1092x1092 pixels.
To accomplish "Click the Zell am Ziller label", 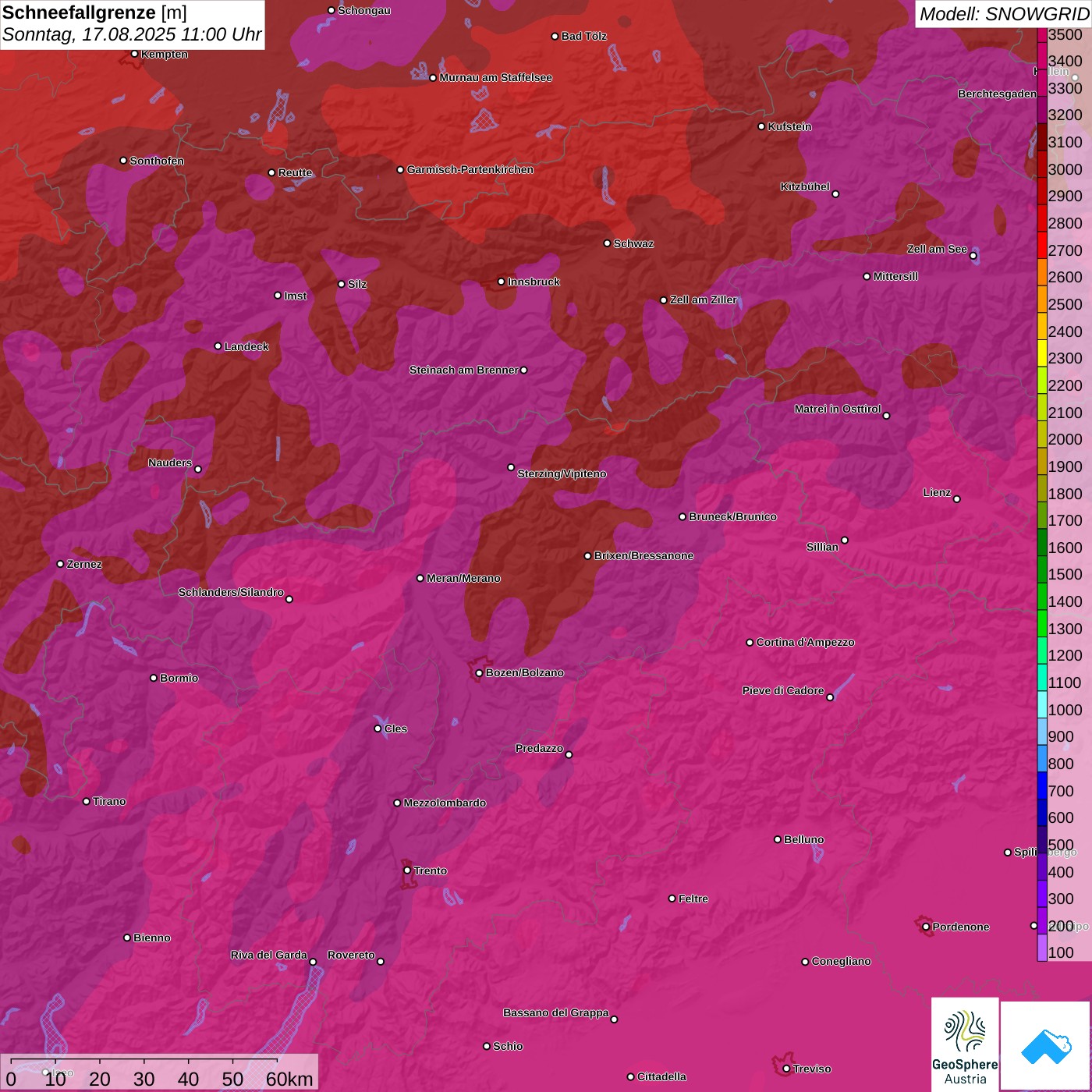I will click(704, 300).
